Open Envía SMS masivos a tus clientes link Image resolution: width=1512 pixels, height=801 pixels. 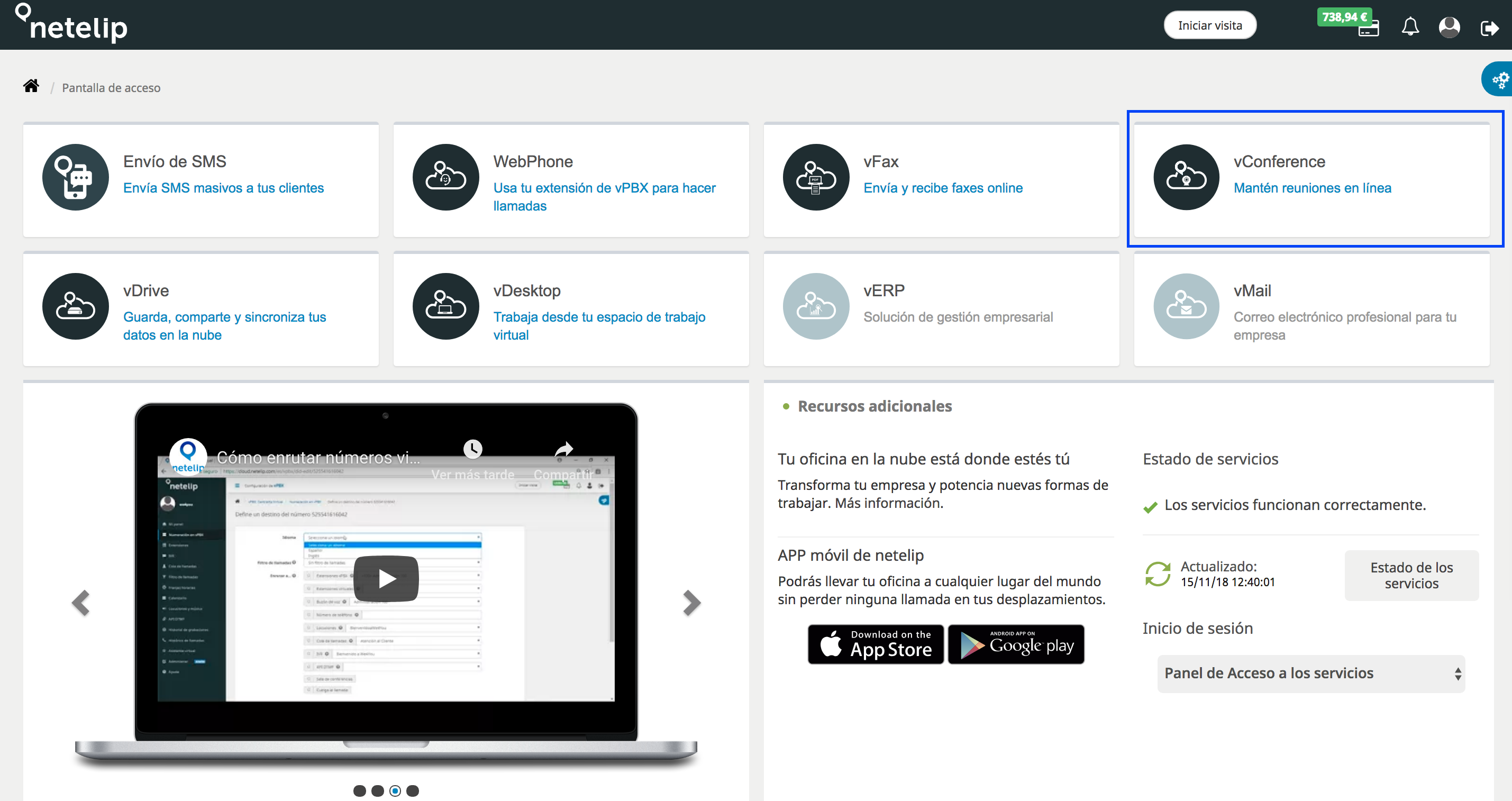pos(223,188)
